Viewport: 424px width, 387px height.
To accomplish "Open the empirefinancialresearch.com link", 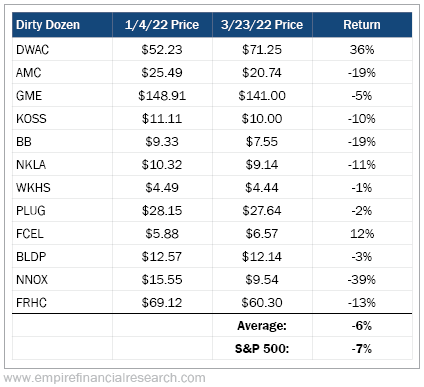I will tap(104, 378).
